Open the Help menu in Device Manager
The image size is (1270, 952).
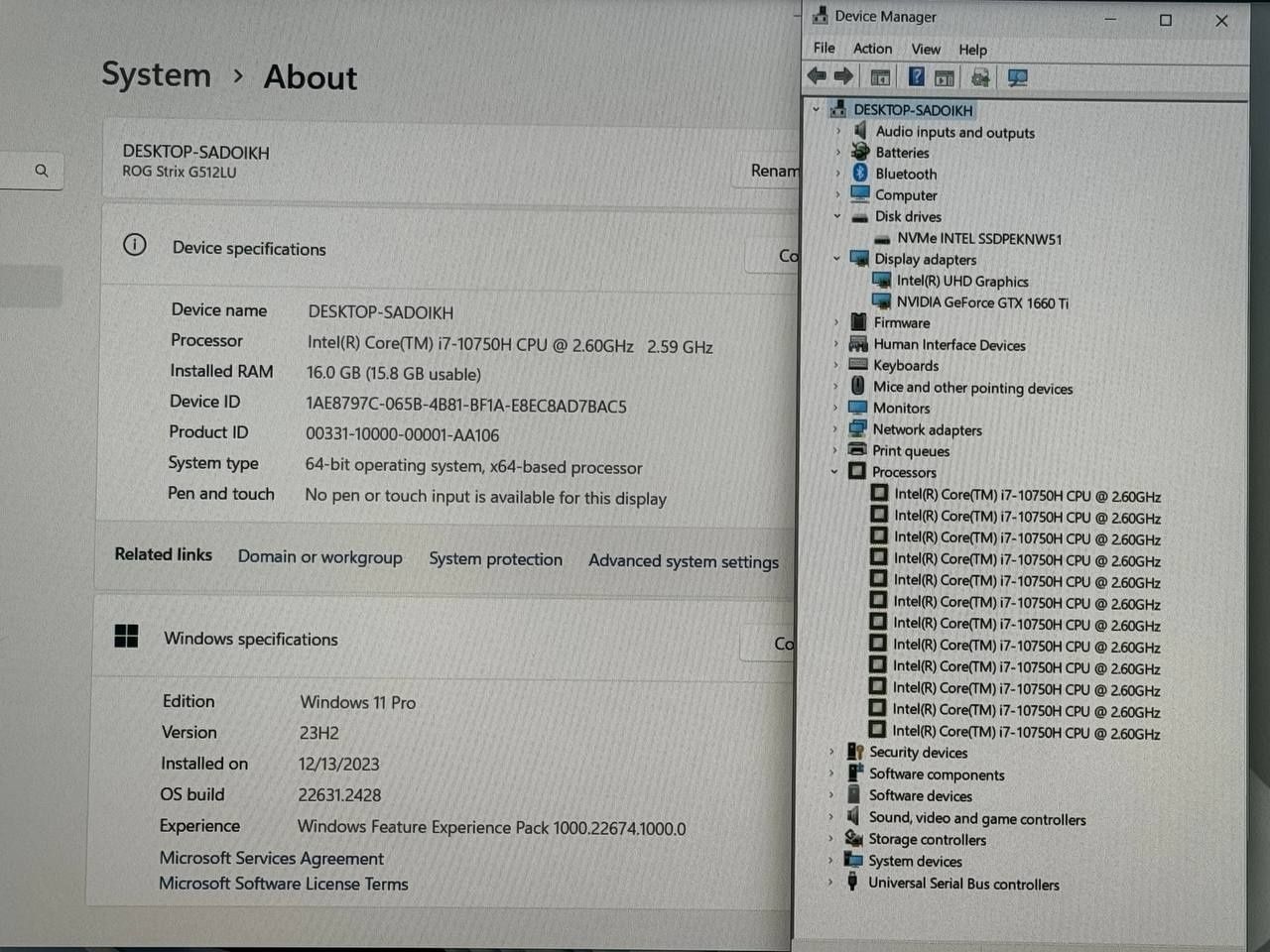972,50
